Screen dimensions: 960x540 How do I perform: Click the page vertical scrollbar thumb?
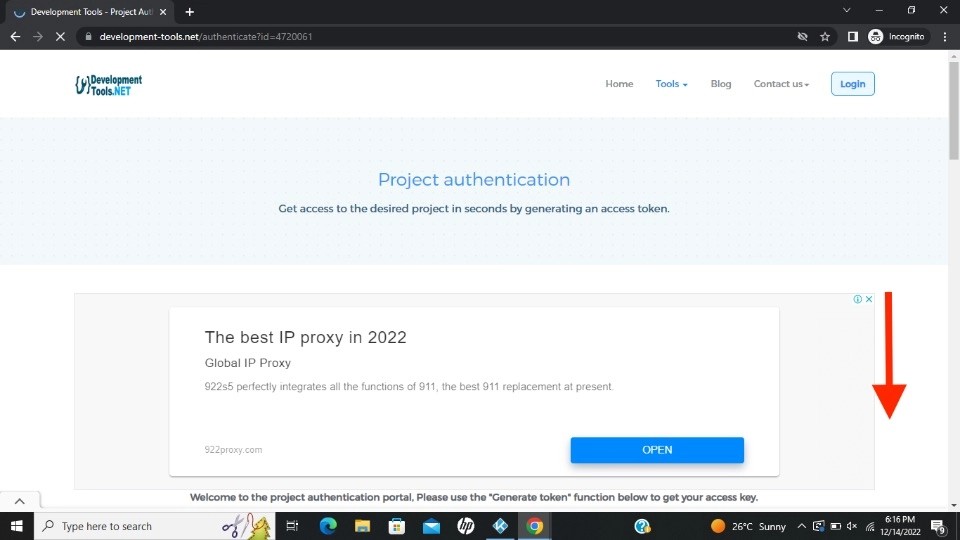coord(954,110)
